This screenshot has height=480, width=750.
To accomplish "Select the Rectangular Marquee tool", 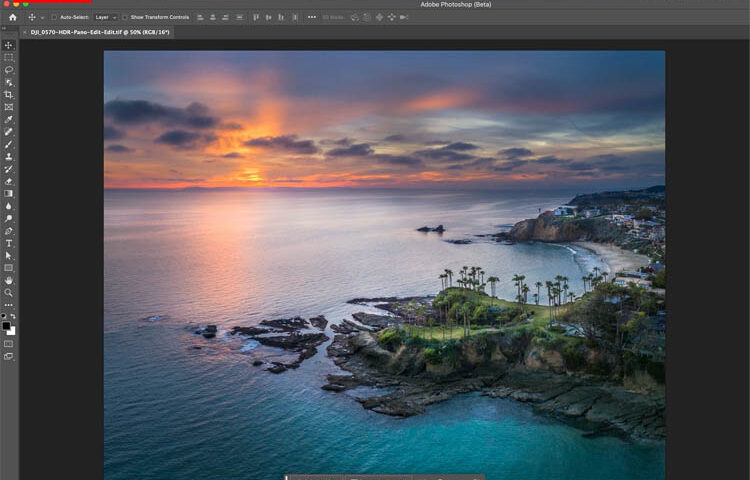I will pos(9,58).
